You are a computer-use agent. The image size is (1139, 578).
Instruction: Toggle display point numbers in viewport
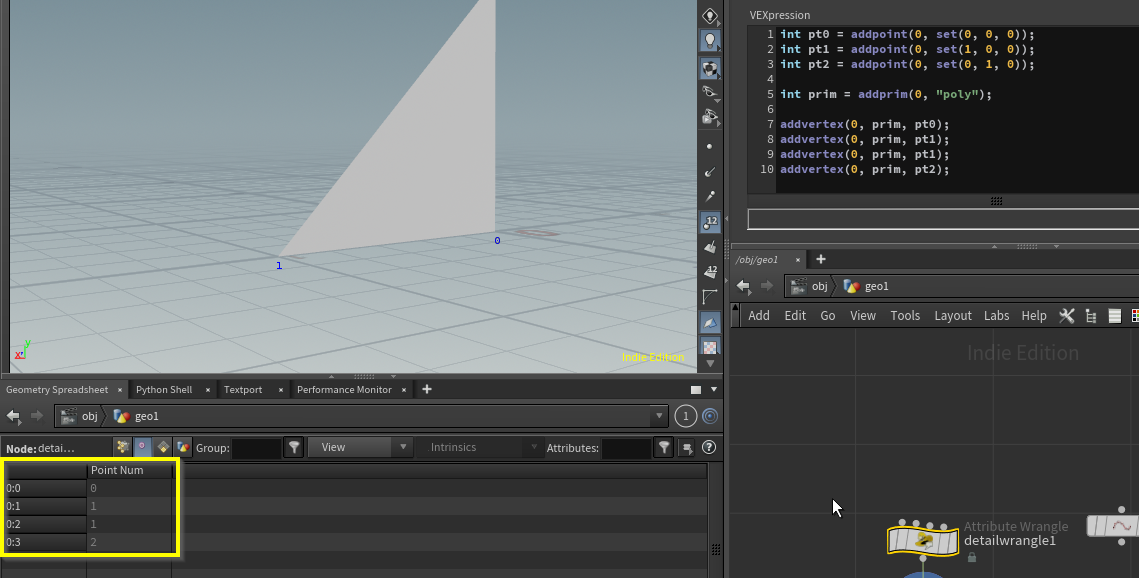coord(710,222)
